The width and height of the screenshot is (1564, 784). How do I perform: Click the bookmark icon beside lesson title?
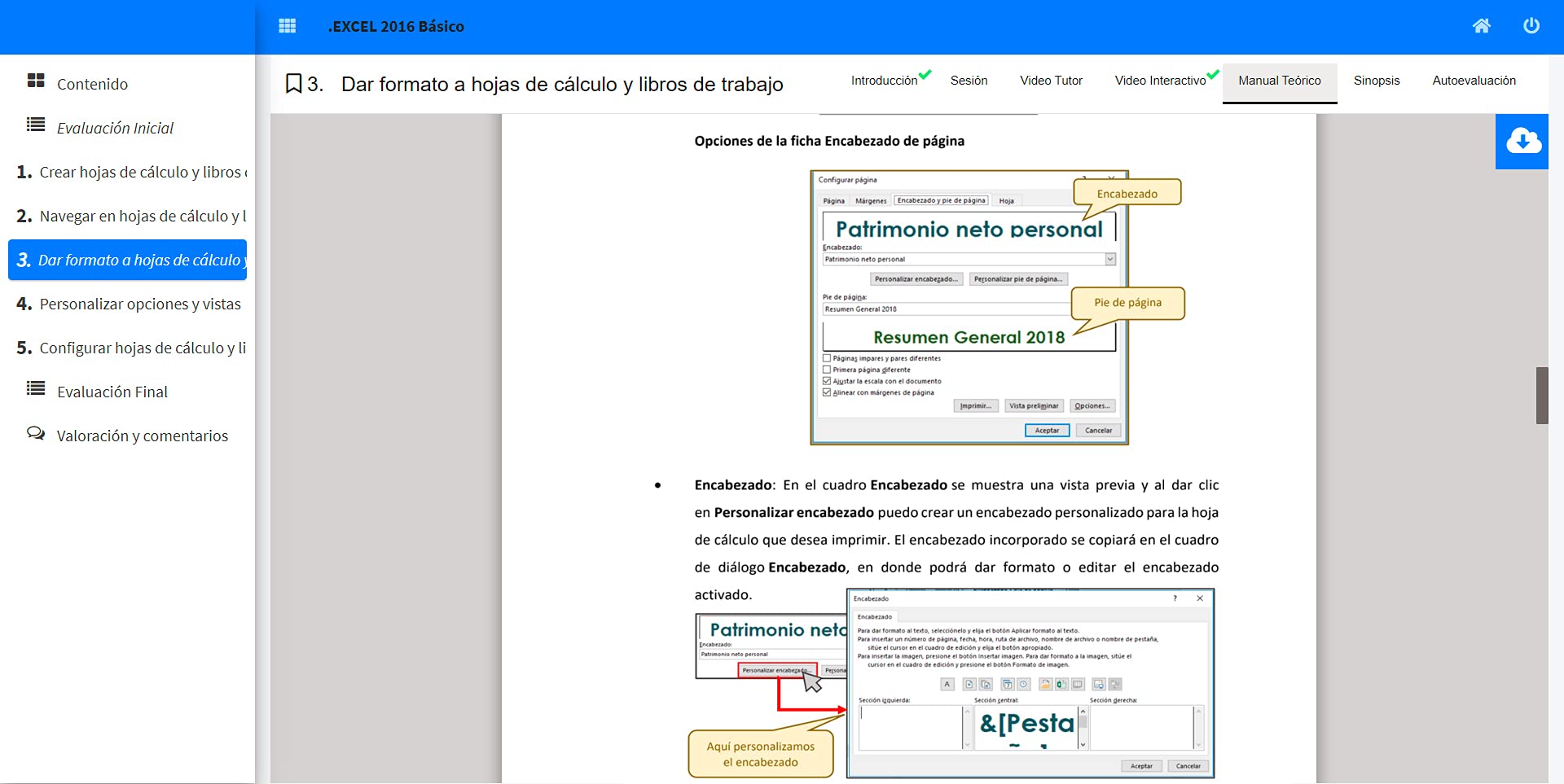coord(294,84)
